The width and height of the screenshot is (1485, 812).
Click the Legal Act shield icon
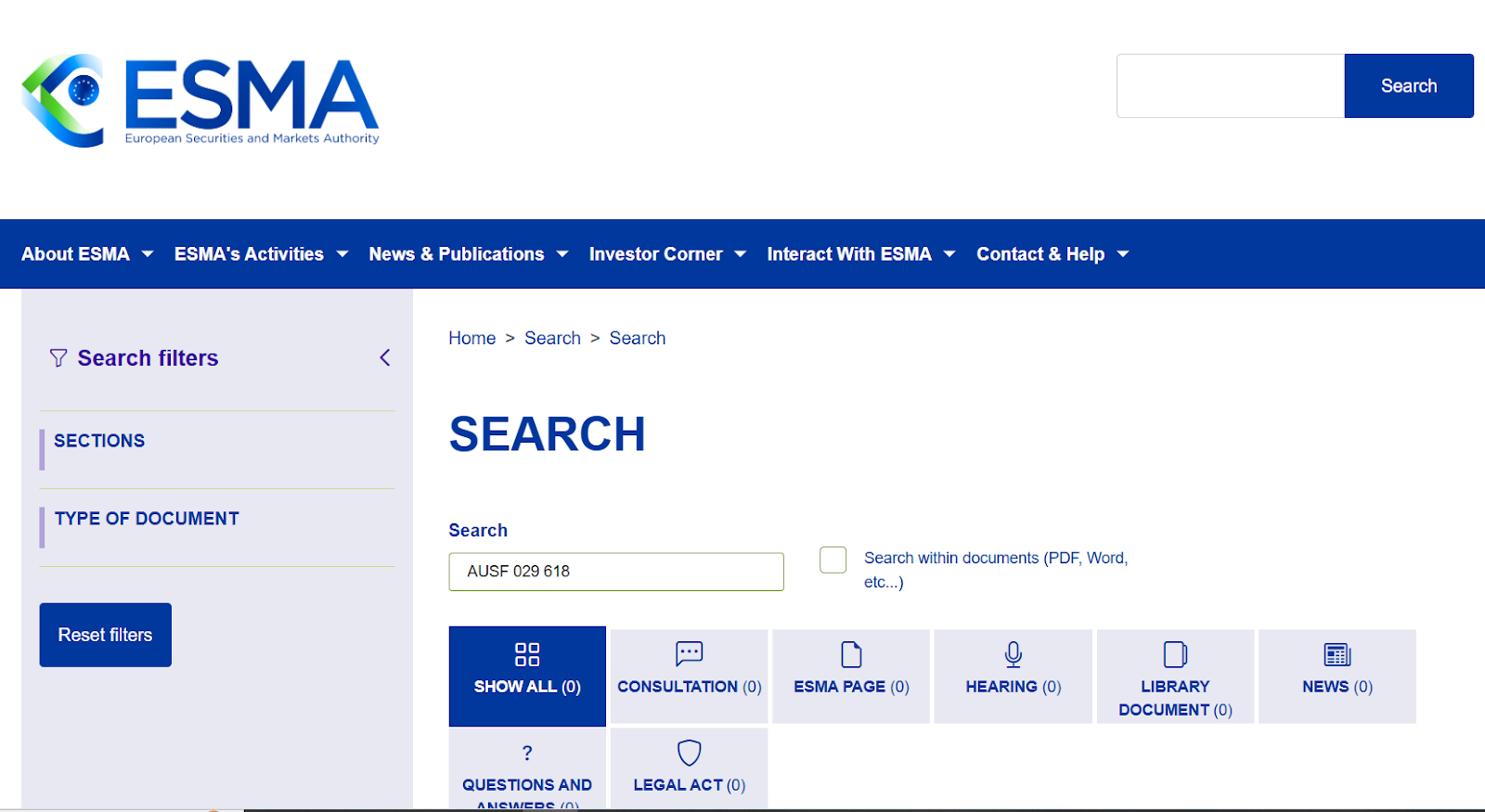point(690,753)
